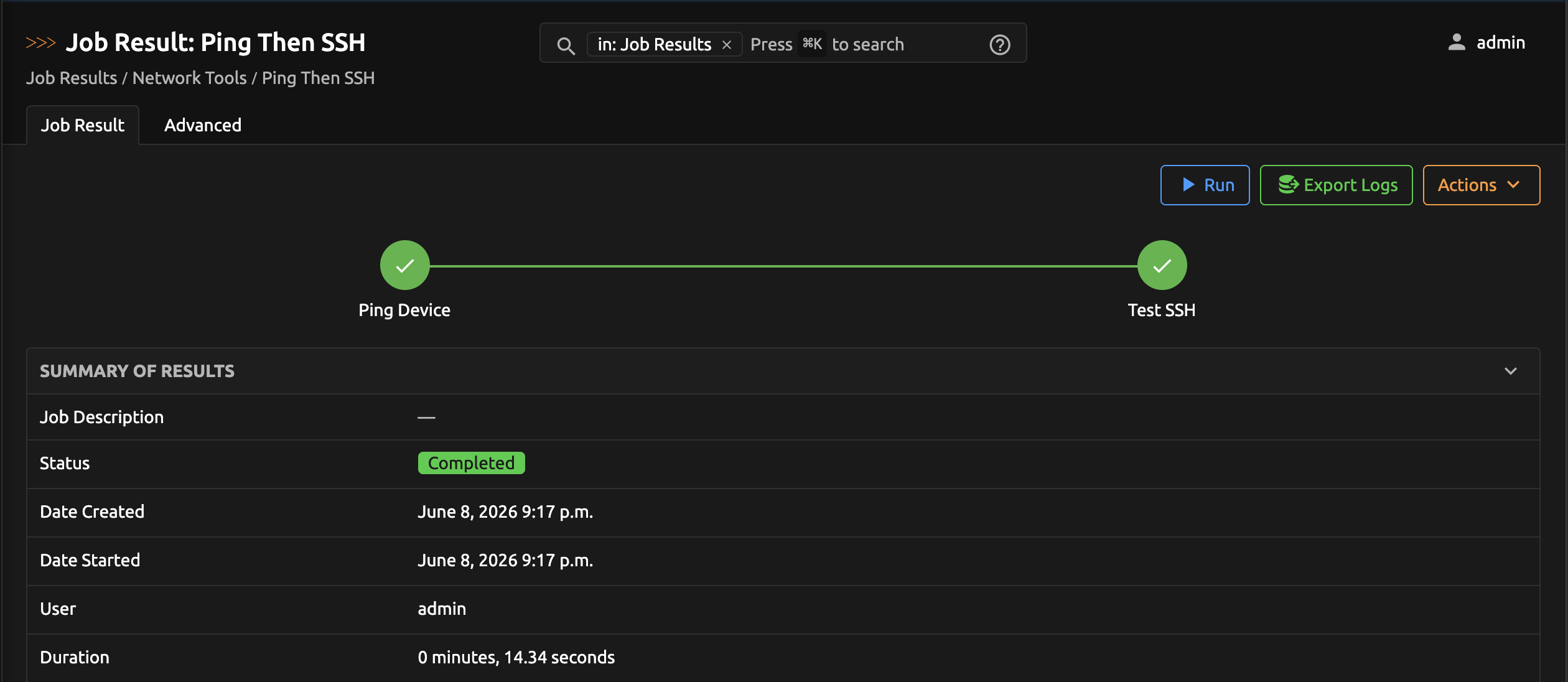1568x682 pixels.
Task: Open the admin user menu
Action: click(x=1486, y=42)
